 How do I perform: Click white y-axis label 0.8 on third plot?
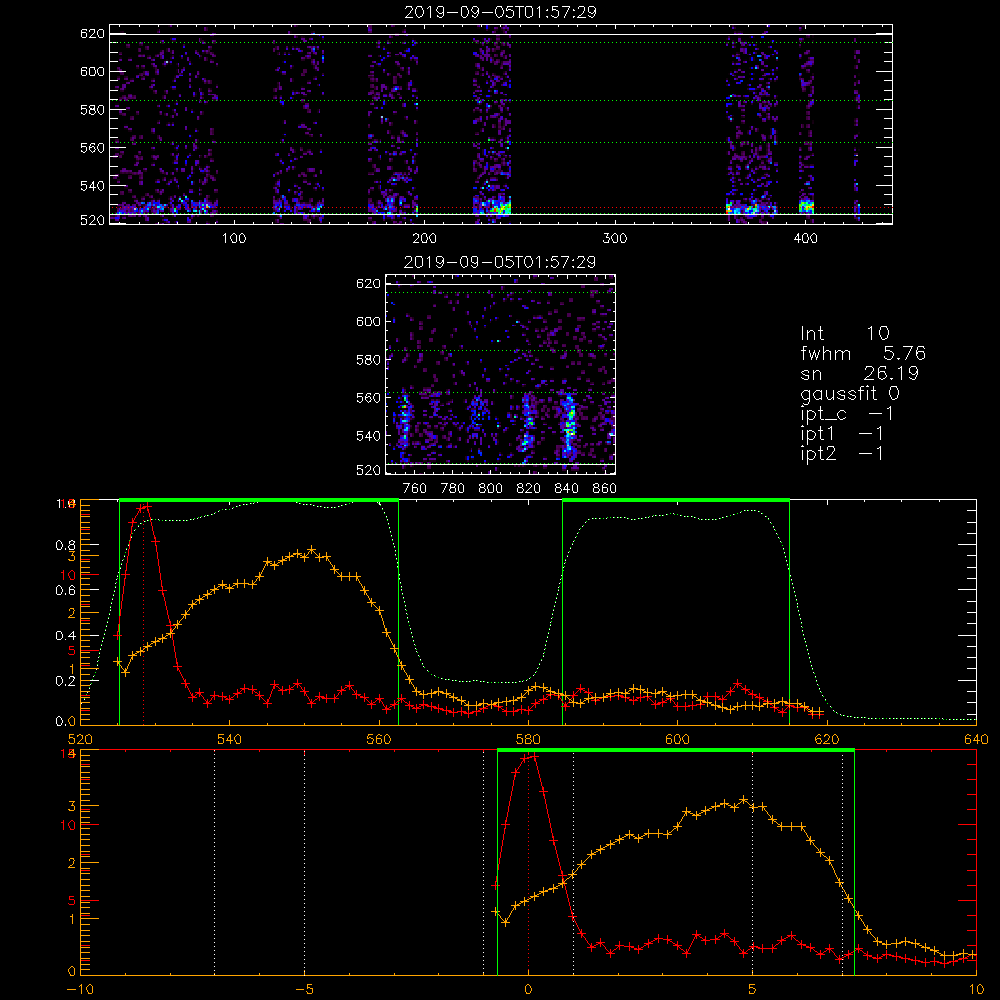66,545
